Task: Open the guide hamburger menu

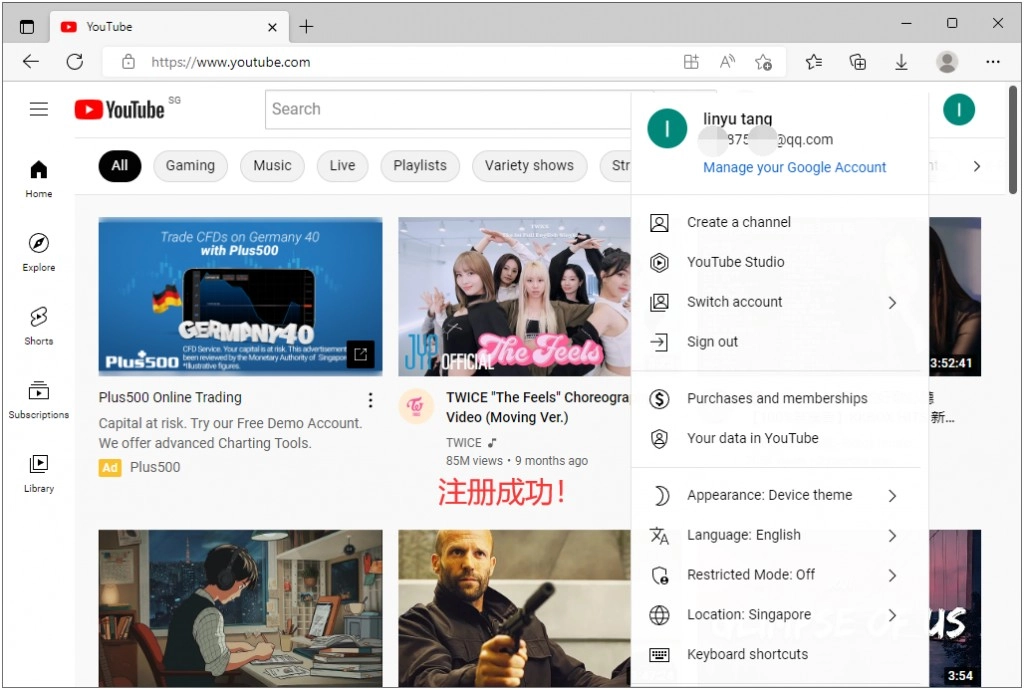Action: (x=38, y=109)
